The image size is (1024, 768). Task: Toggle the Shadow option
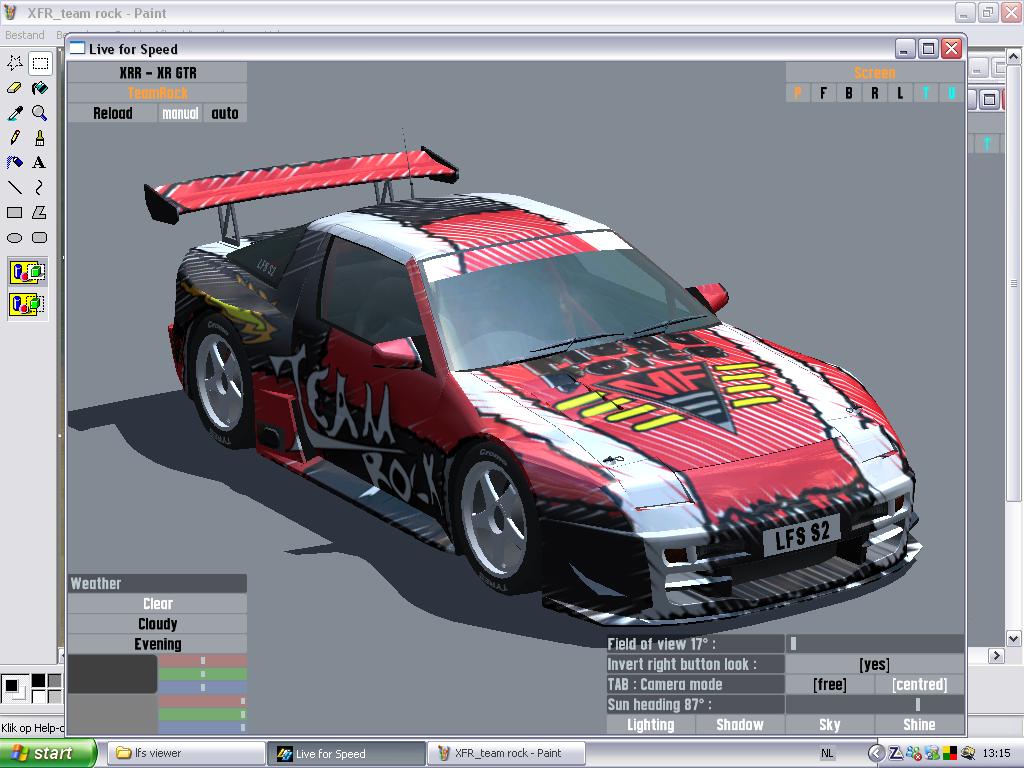coord(740,724)
